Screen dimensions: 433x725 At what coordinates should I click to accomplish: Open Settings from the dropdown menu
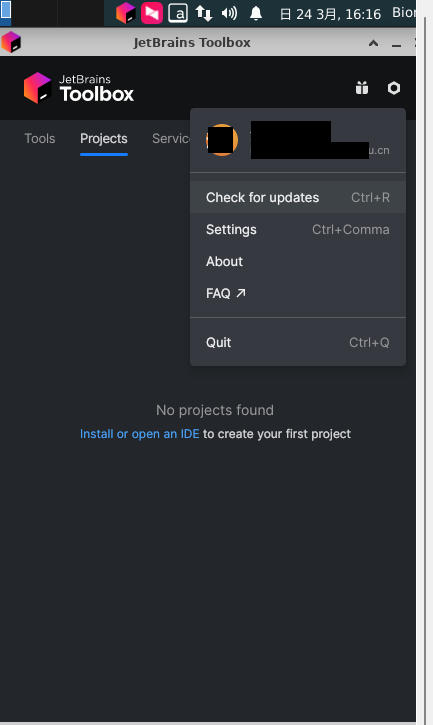[298, 229]
